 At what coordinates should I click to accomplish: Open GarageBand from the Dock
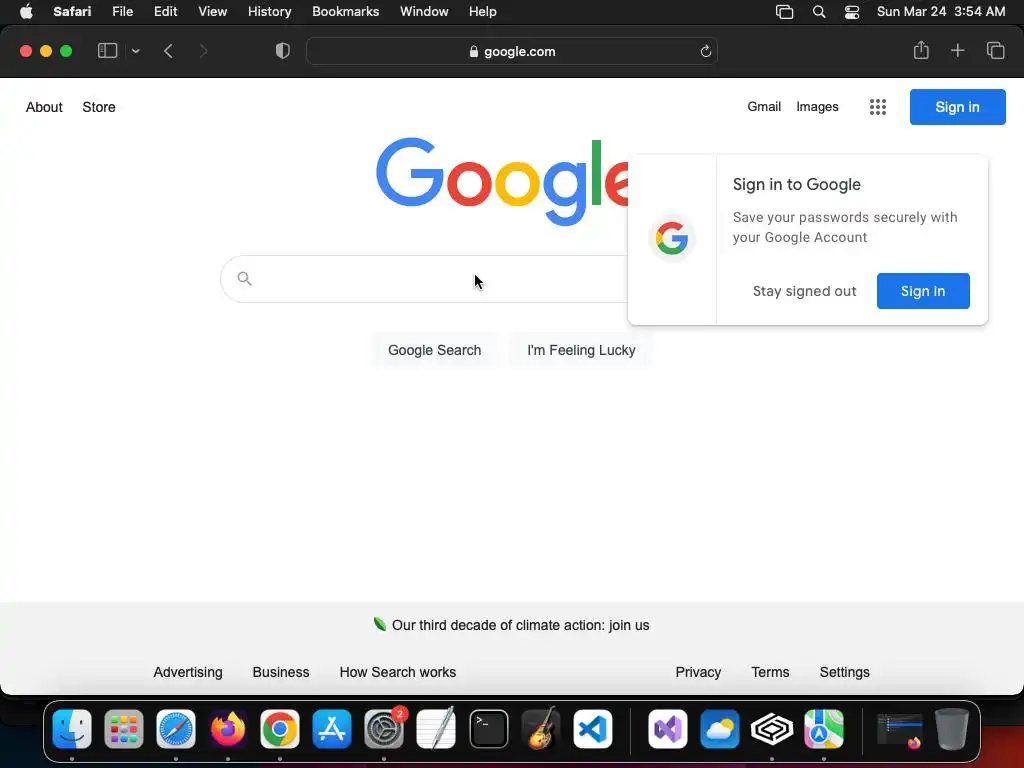541,729
